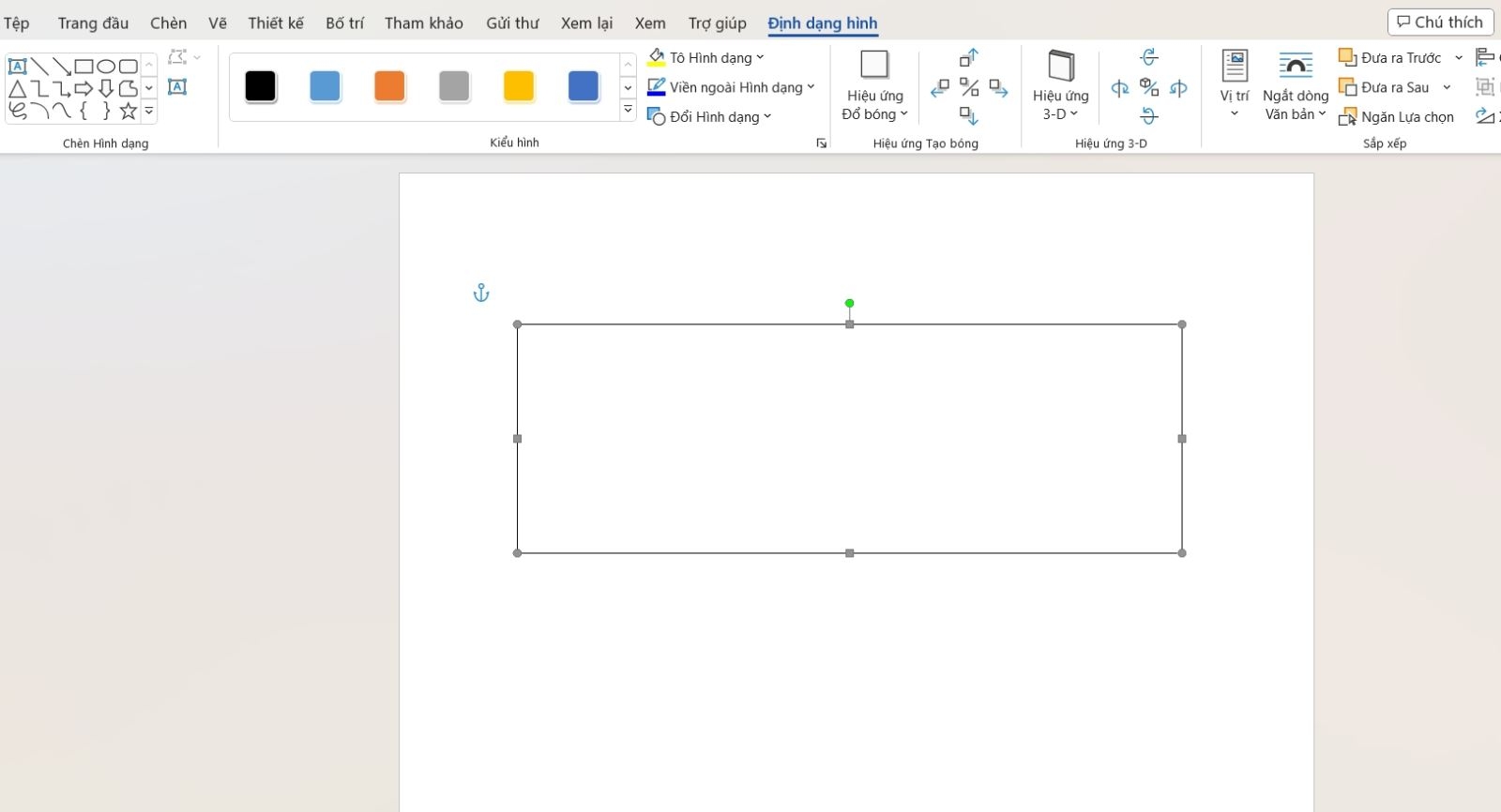Open Tô Hình dạng fill dropdown

point(705,58)
